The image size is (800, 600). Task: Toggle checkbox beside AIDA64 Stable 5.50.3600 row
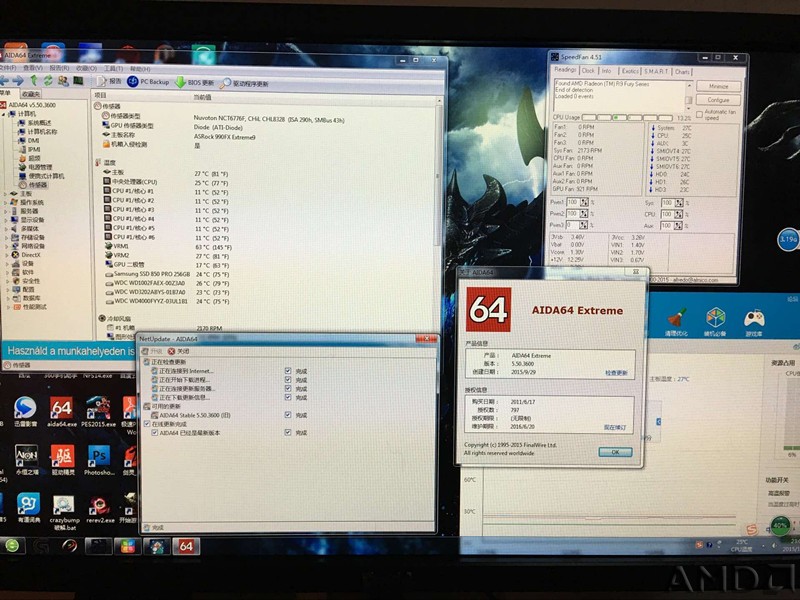[288, 415]
